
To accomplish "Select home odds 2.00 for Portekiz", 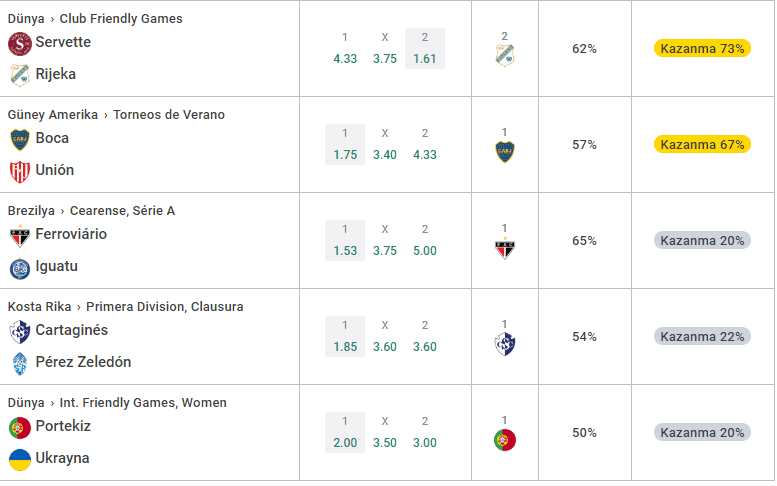I will (345, 432).
